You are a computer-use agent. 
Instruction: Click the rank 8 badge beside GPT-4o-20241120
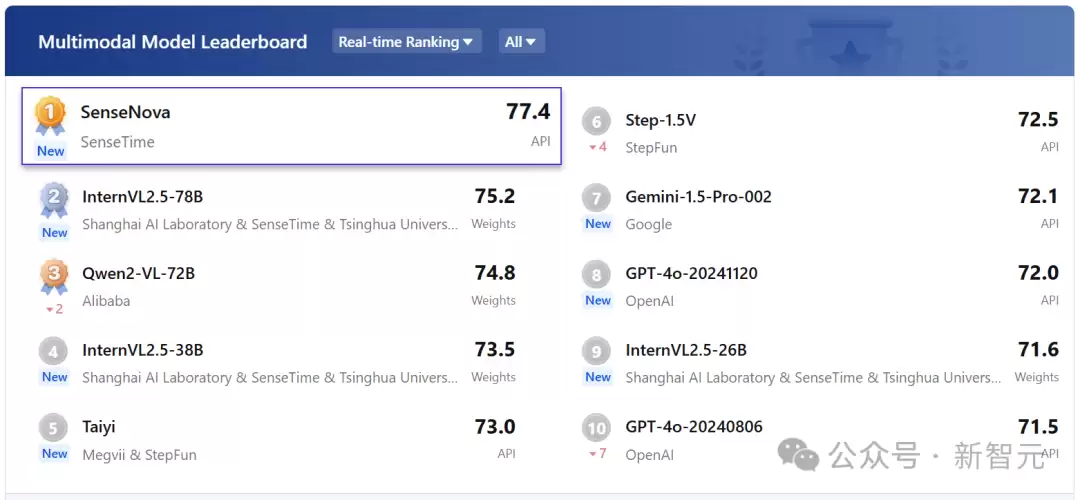point(596,276)
